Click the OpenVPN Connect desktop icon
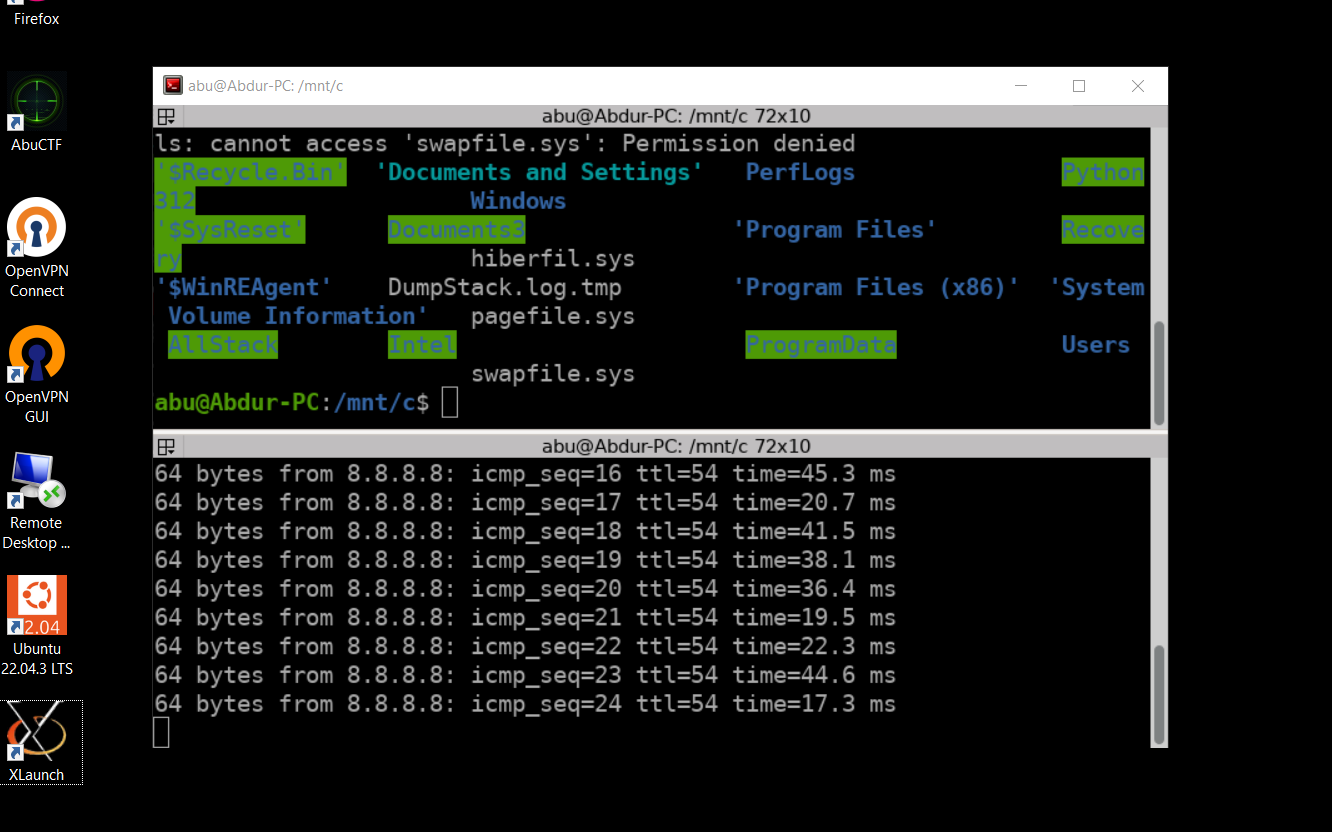Image resolution: width=1332 pixels, height=832 pixels. click(37, 229)
